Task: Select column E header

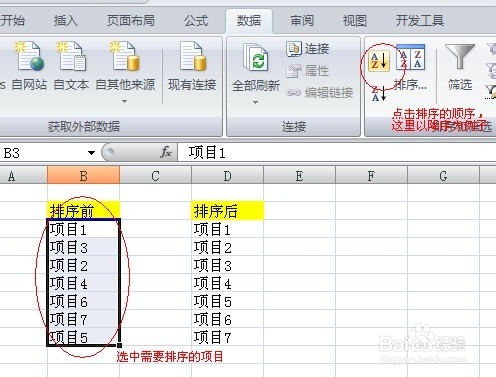Action: point(299,176)
